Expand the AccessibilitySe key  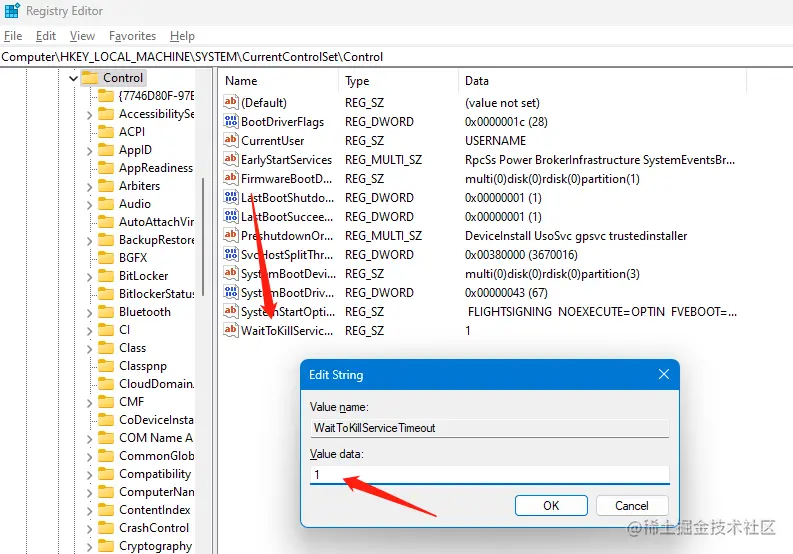(x=90, y=115)
